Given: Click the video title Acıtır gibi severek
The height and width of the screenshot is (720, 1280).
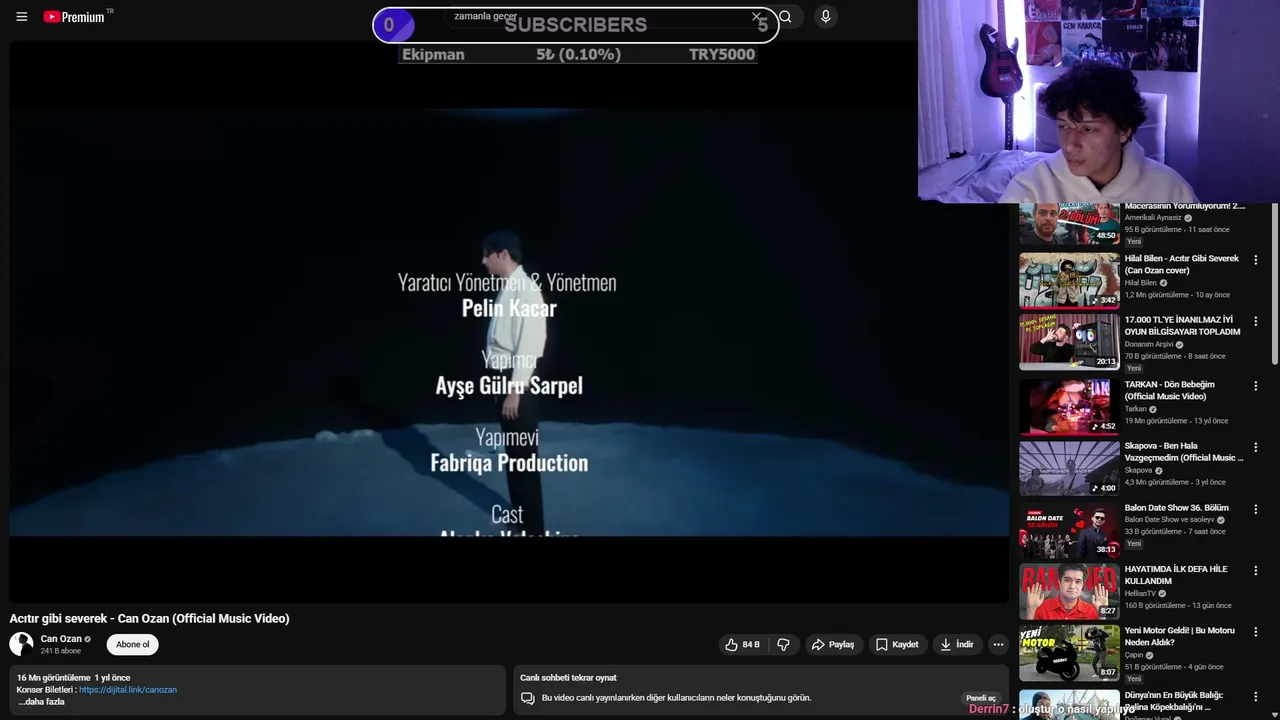Looking at the screenshot, I should point(149,618).
